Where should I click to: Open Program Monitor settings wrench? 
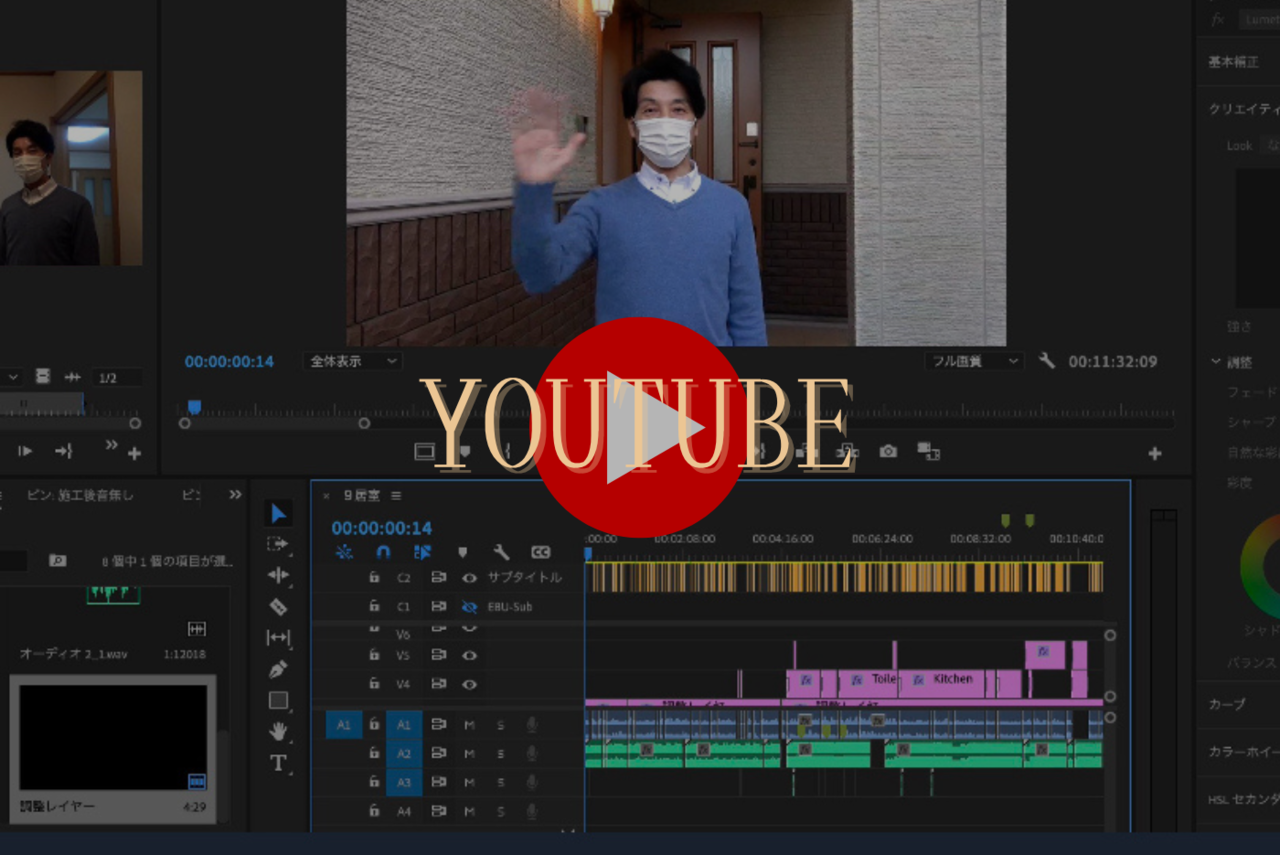click(1047, 361)
